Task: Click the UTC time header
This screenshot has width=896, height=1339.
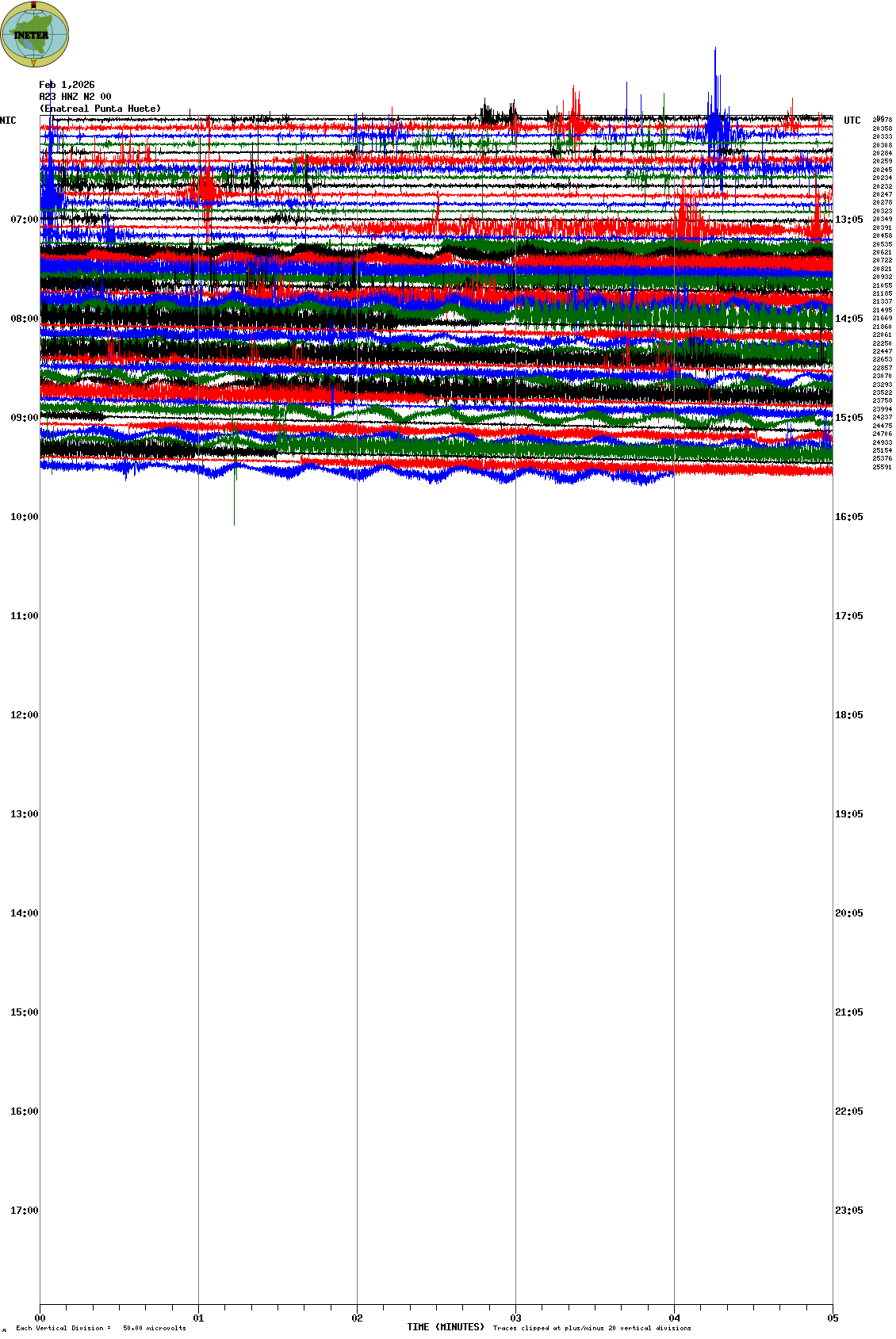Action: point(852,121)
